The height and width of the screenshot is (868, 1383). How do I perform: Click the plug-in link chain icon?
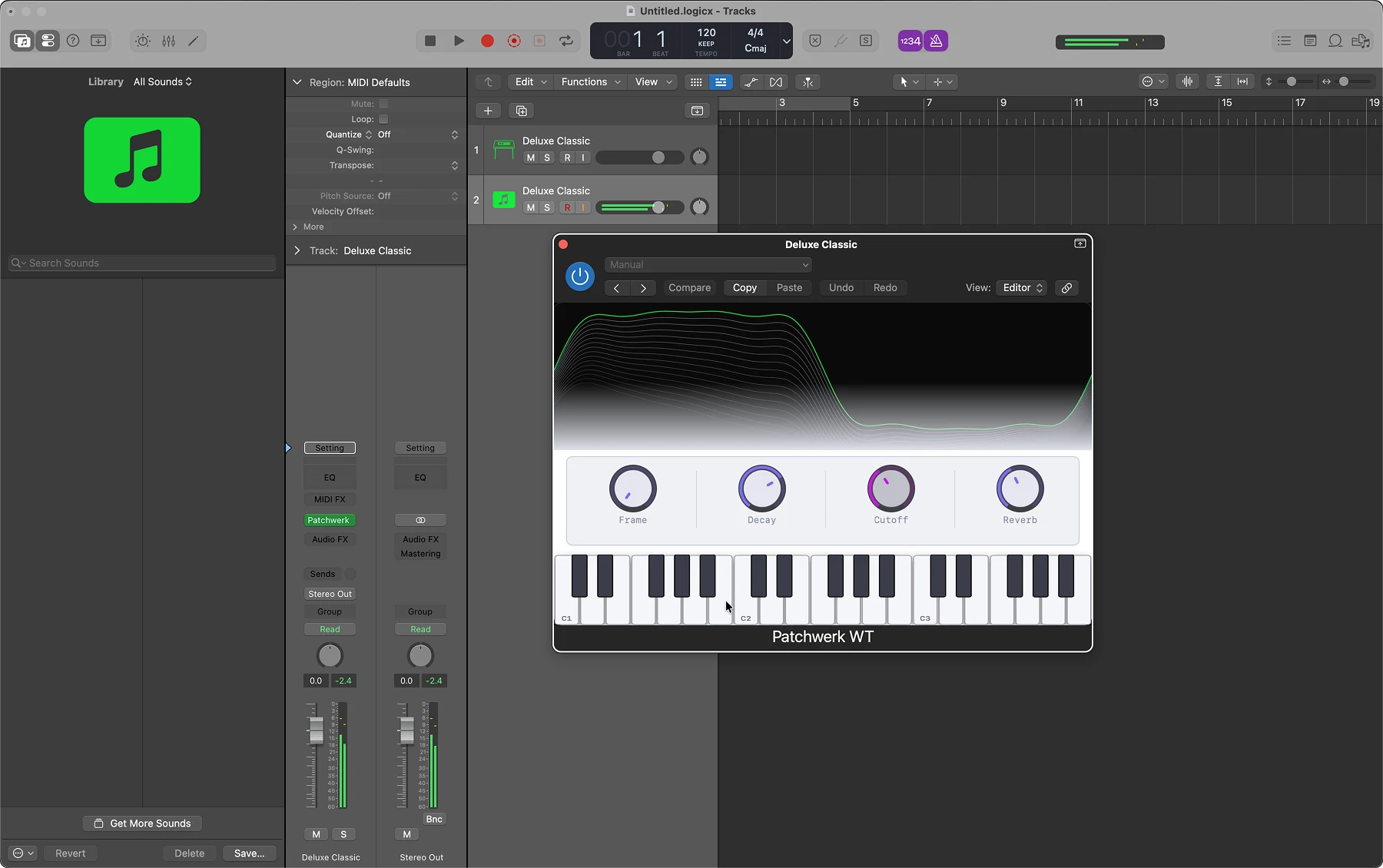click(x=1066, y=288)
